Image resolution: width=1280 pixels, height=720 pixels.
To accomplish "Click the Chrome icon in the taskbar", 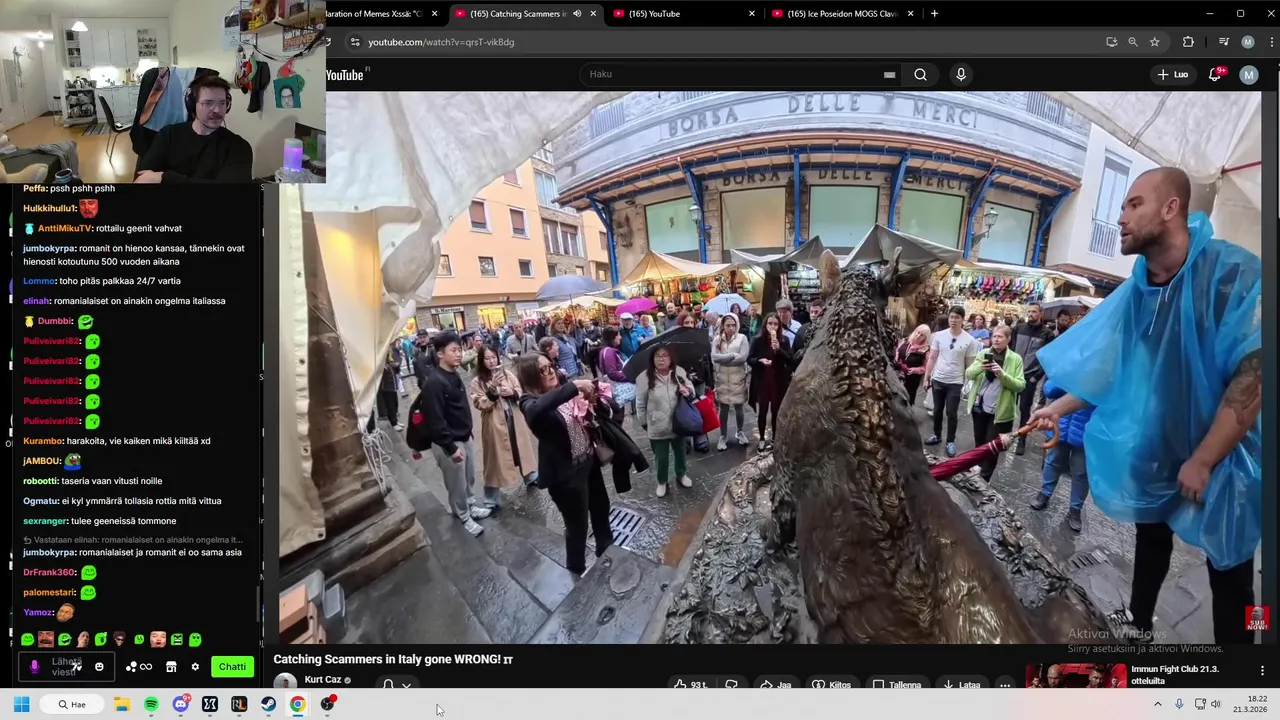I will [297, 704].
